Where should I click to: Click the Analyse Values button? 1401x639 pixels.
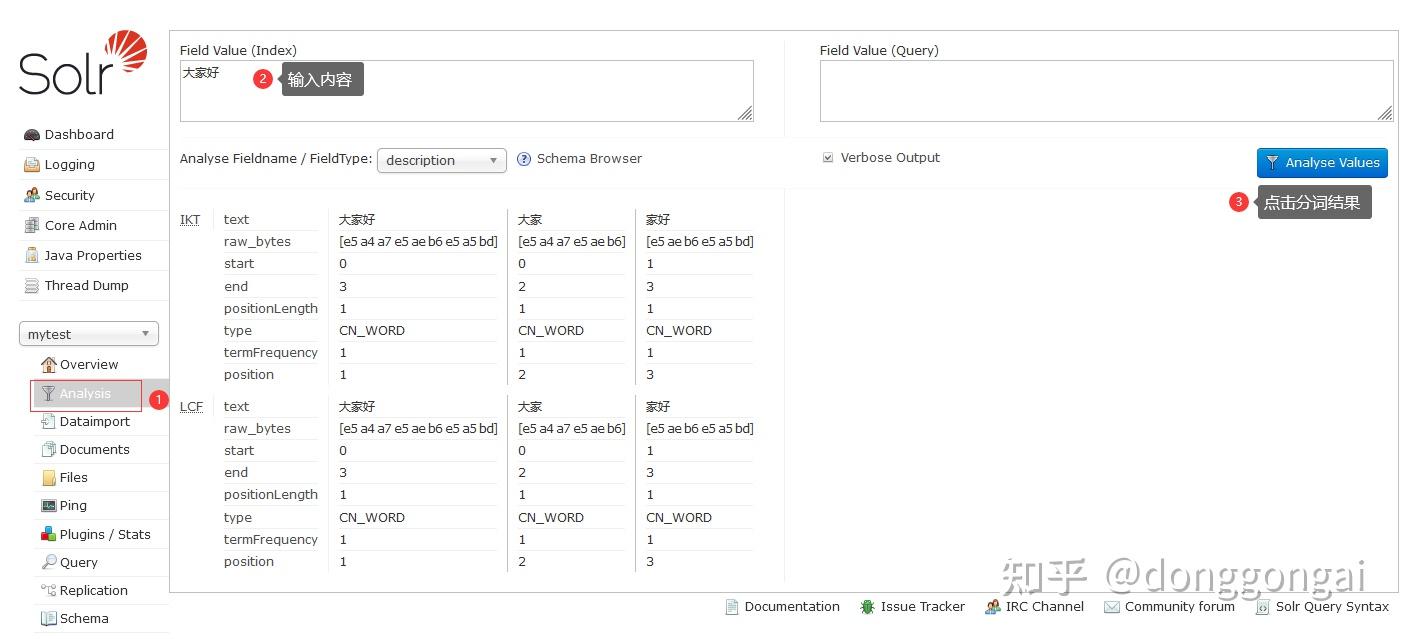coord(1321,162)
